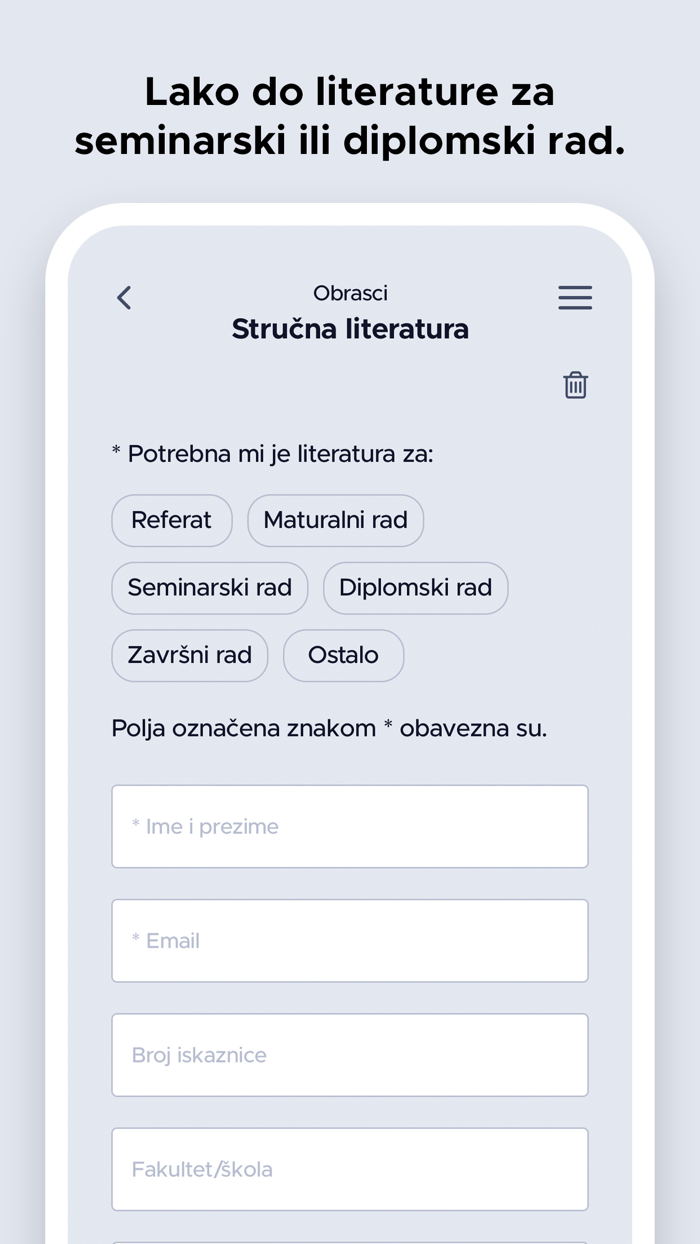This screenshot has height=1244, width=700.
Task: Choose Diplomski rad as the work type
Action: coord(415,588)
